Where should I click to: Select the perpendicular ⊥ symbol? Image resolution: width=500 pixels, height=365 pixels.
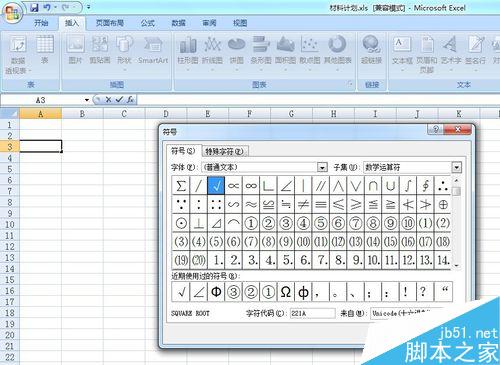tap(199, 223)
